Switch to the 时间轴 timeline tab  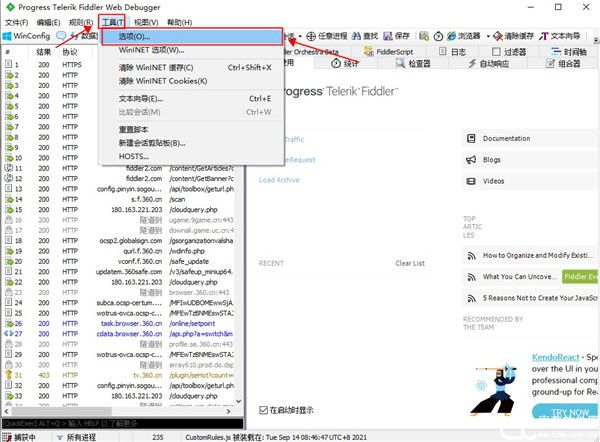[569, 51]
